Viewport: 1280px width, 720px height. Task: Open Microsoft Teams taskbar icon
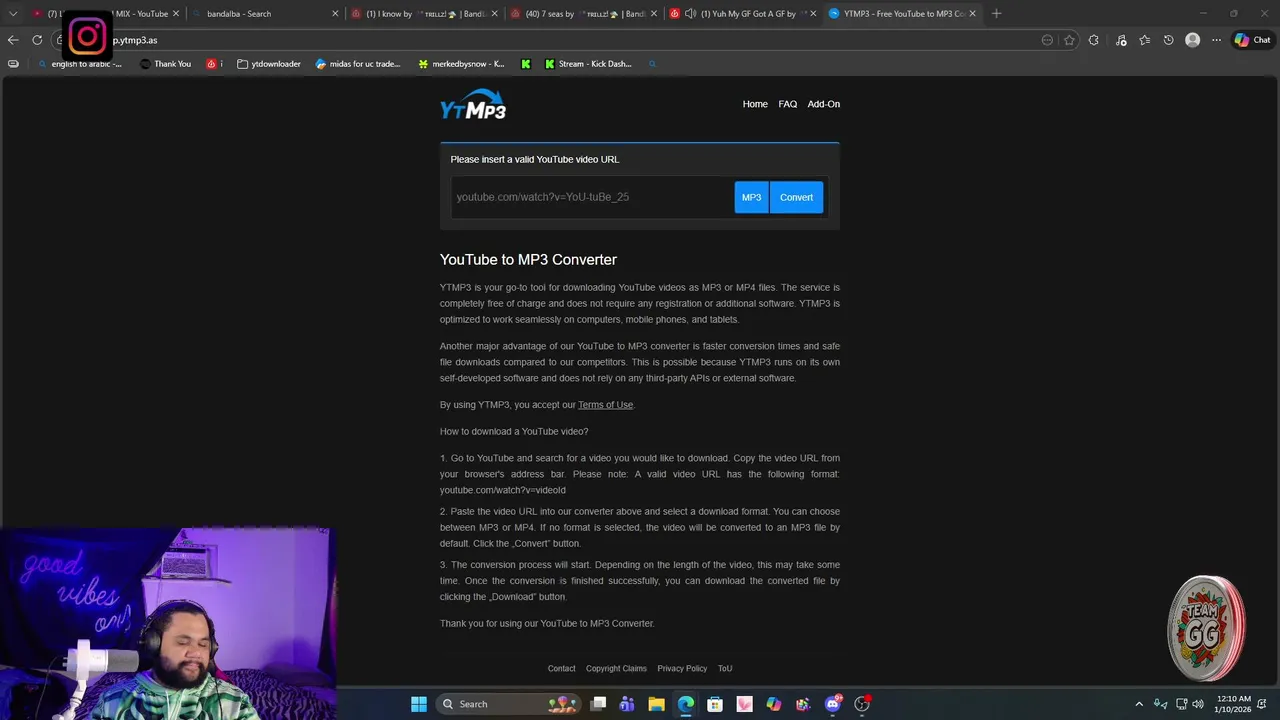point(627,704)
